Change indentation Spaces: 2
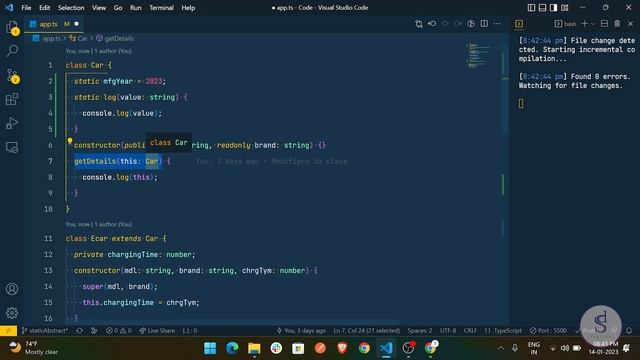 pos(420,331)
